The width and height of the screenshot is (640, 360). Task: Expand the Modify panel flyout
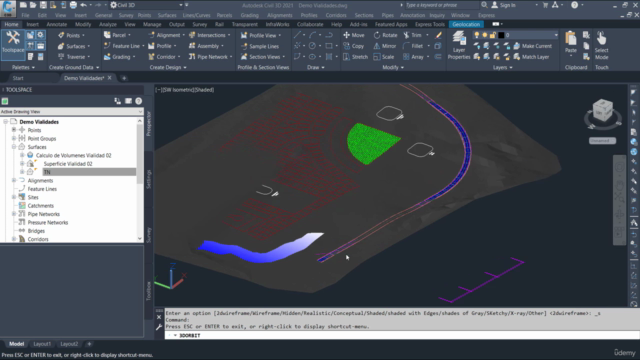[393, 67]
